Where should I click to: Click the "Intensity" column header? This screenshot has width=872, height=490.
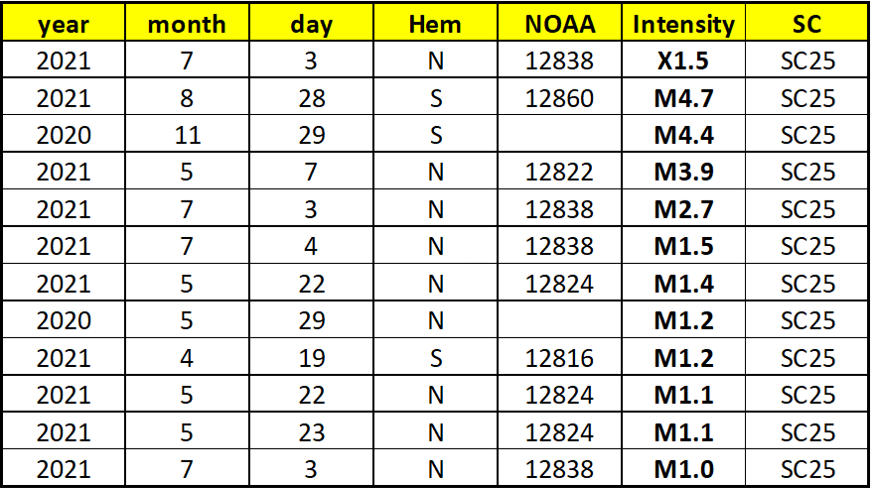(684, 24)
